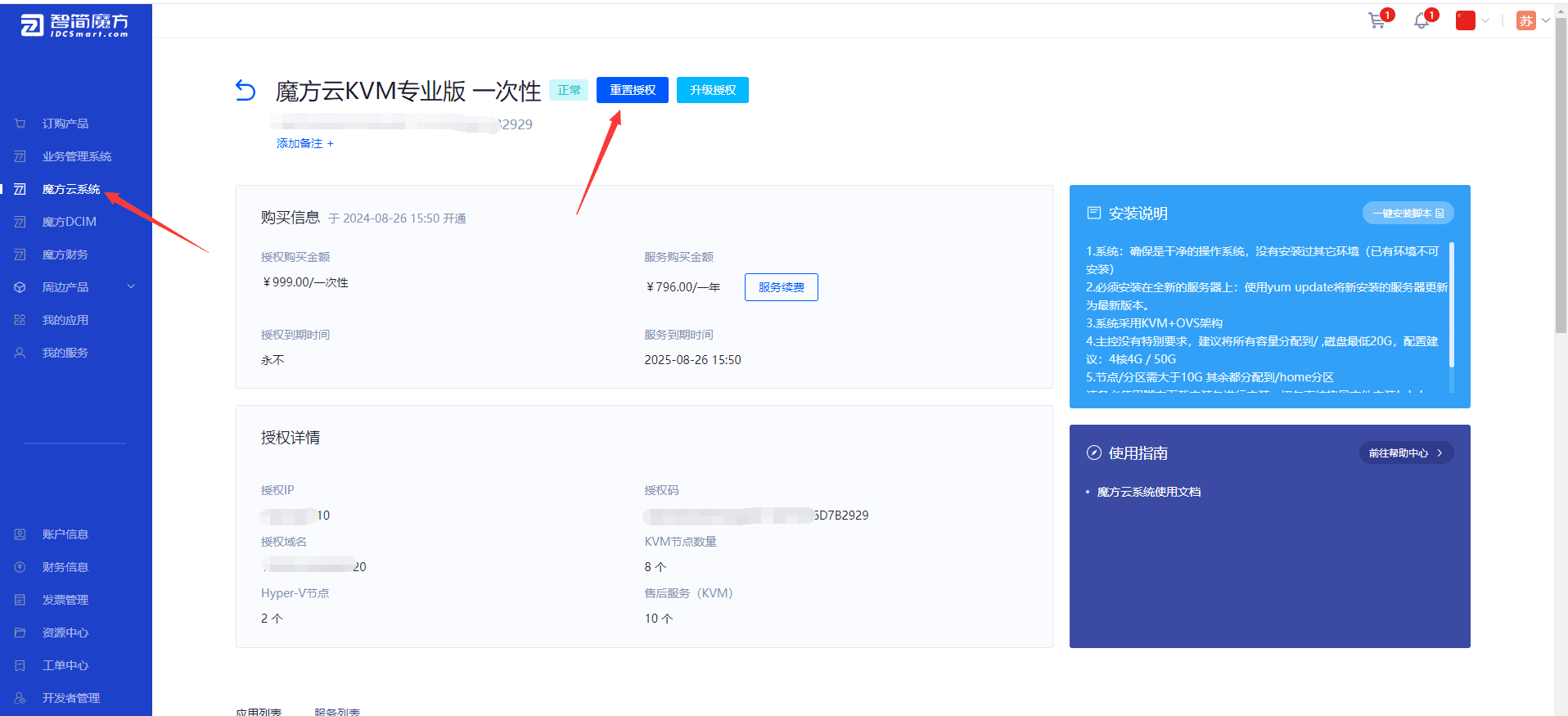The image size is (1568, 716).
Task: Click 我的服务 person icon
Action: (x=20, y=353)
